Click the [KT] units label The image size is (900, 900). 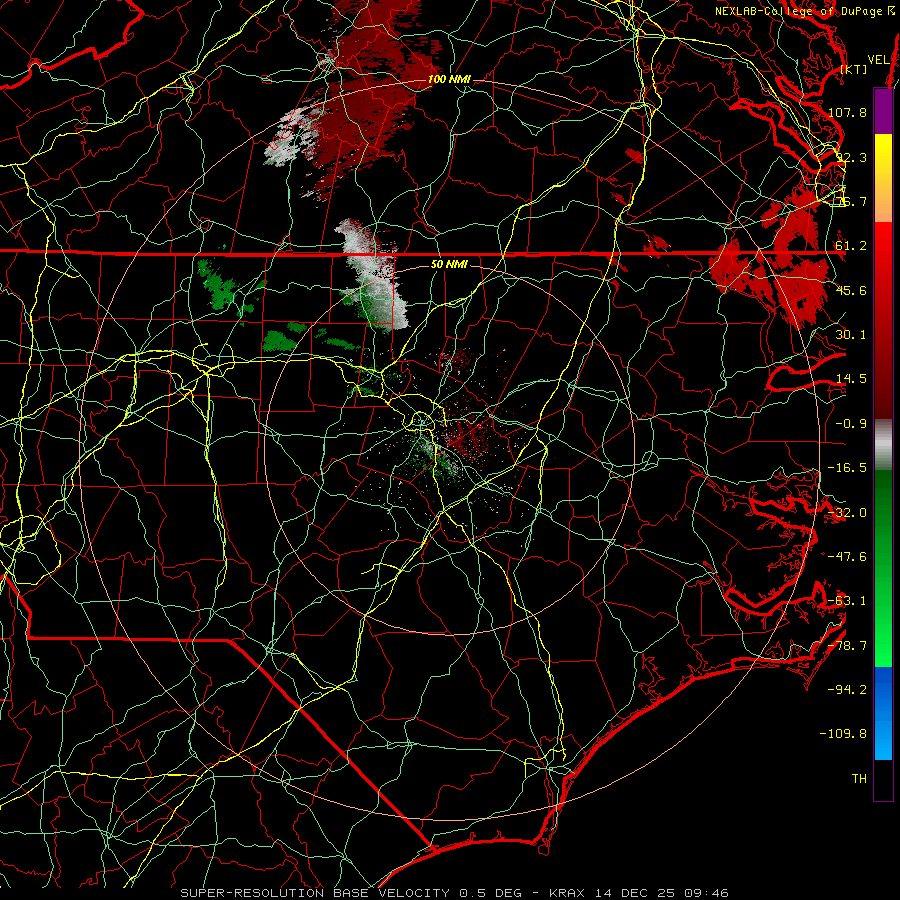[854, 69]
